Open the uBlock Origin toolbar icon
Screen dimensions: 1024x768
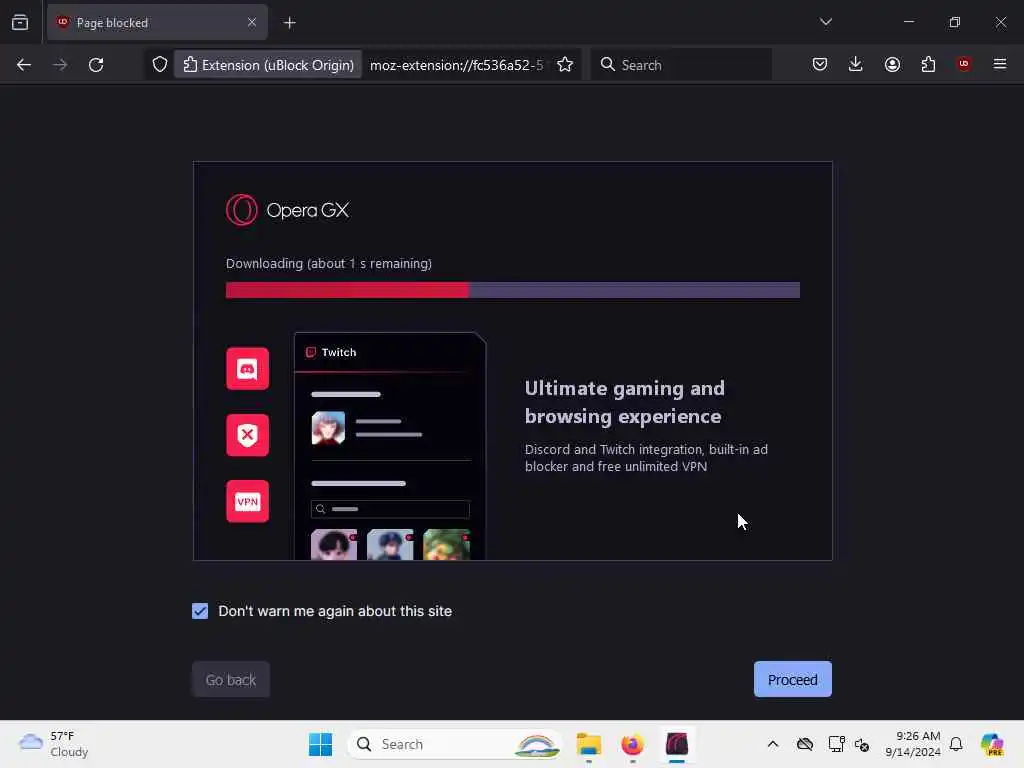click(x=964, y=64)
